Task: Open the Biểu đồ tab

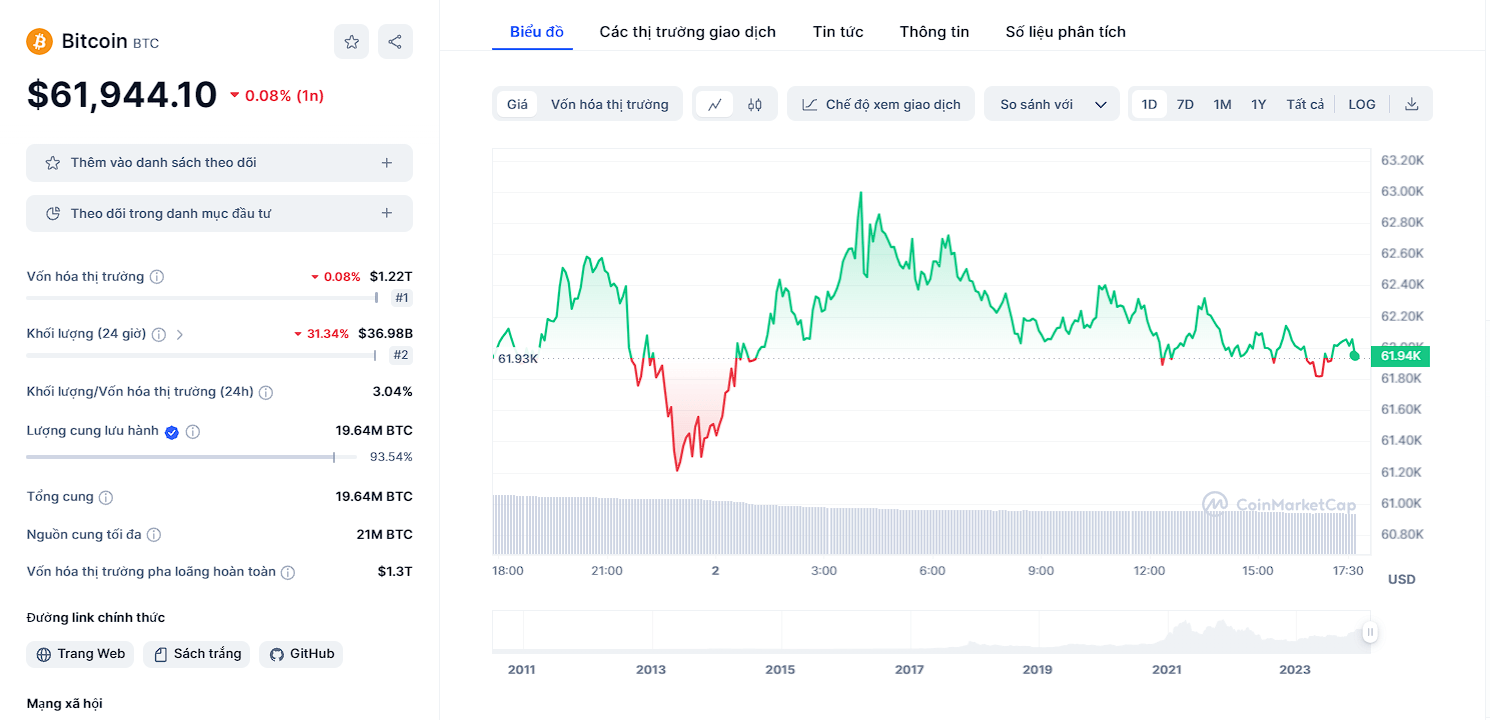Action: [537, 32]
